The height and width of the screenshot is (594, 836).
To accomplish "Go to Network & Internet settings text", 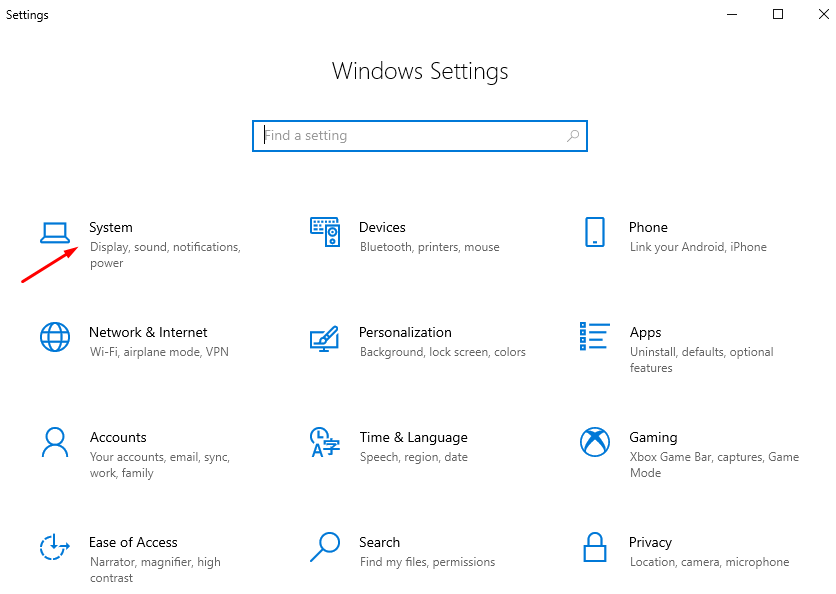I will click(x=148, y=333).
